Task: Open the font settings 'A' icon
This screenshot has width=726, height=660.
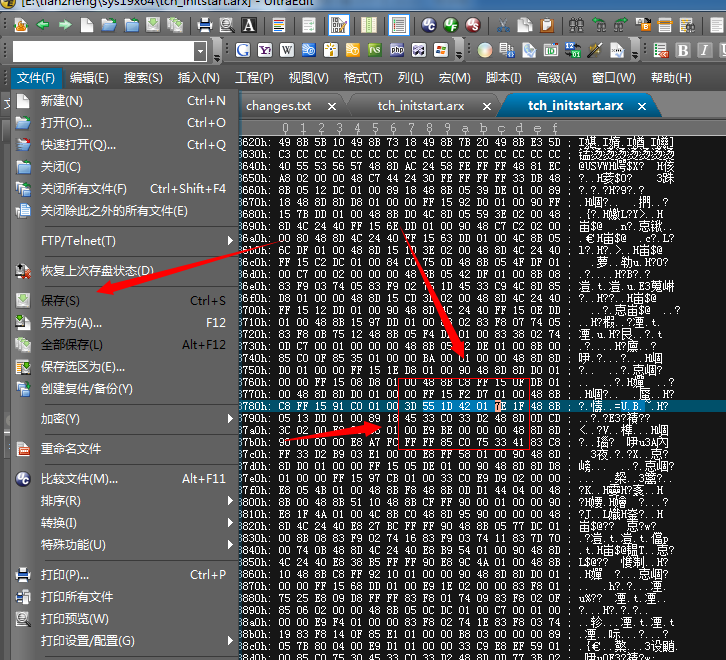Action: [249, 25]
